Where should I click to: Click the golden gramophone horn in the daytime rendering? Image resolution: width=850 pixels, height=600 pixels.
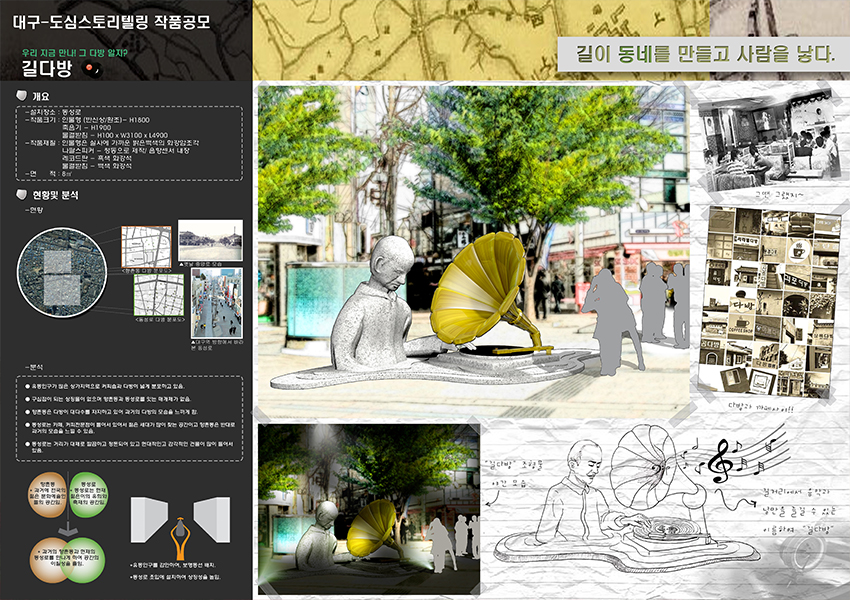click(479, 288)
